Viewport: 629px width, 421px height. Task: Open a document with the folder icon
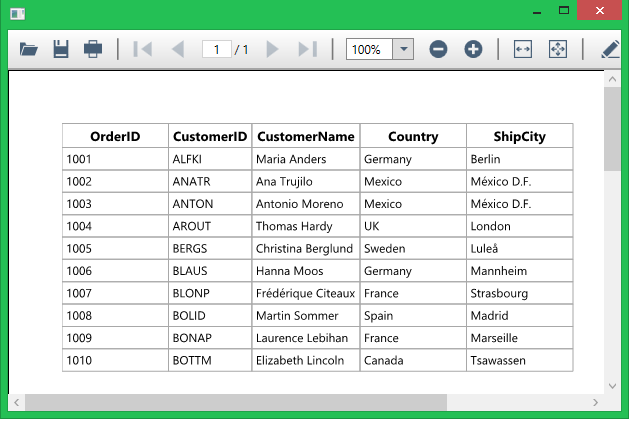pos(28,49)
